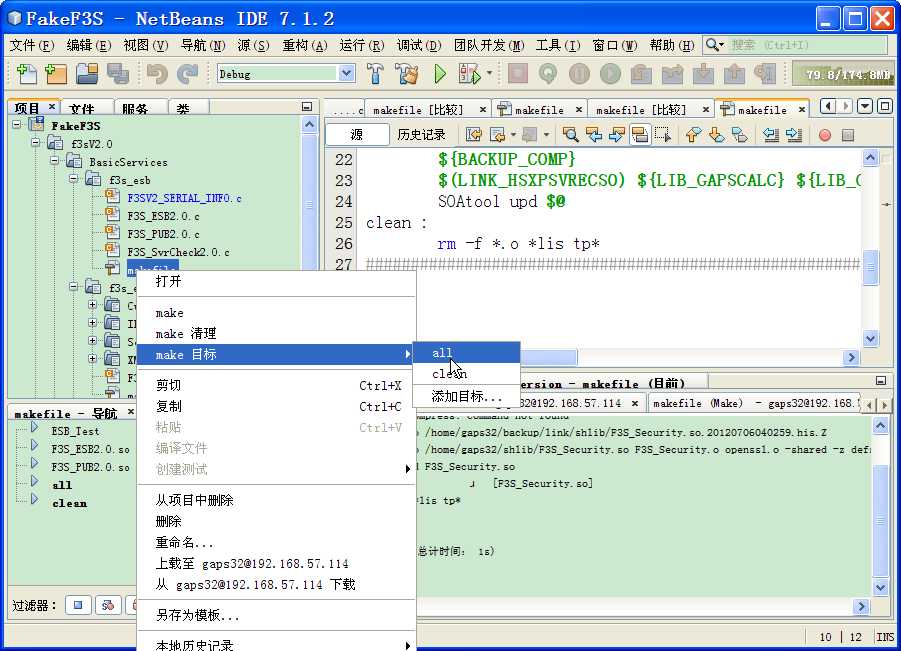The height and width of the screenshot is (651, 901).
Task: Click the memory usage indicator 79.8/174.8MB
Action: pyautogui.click(x=843, y=74)
